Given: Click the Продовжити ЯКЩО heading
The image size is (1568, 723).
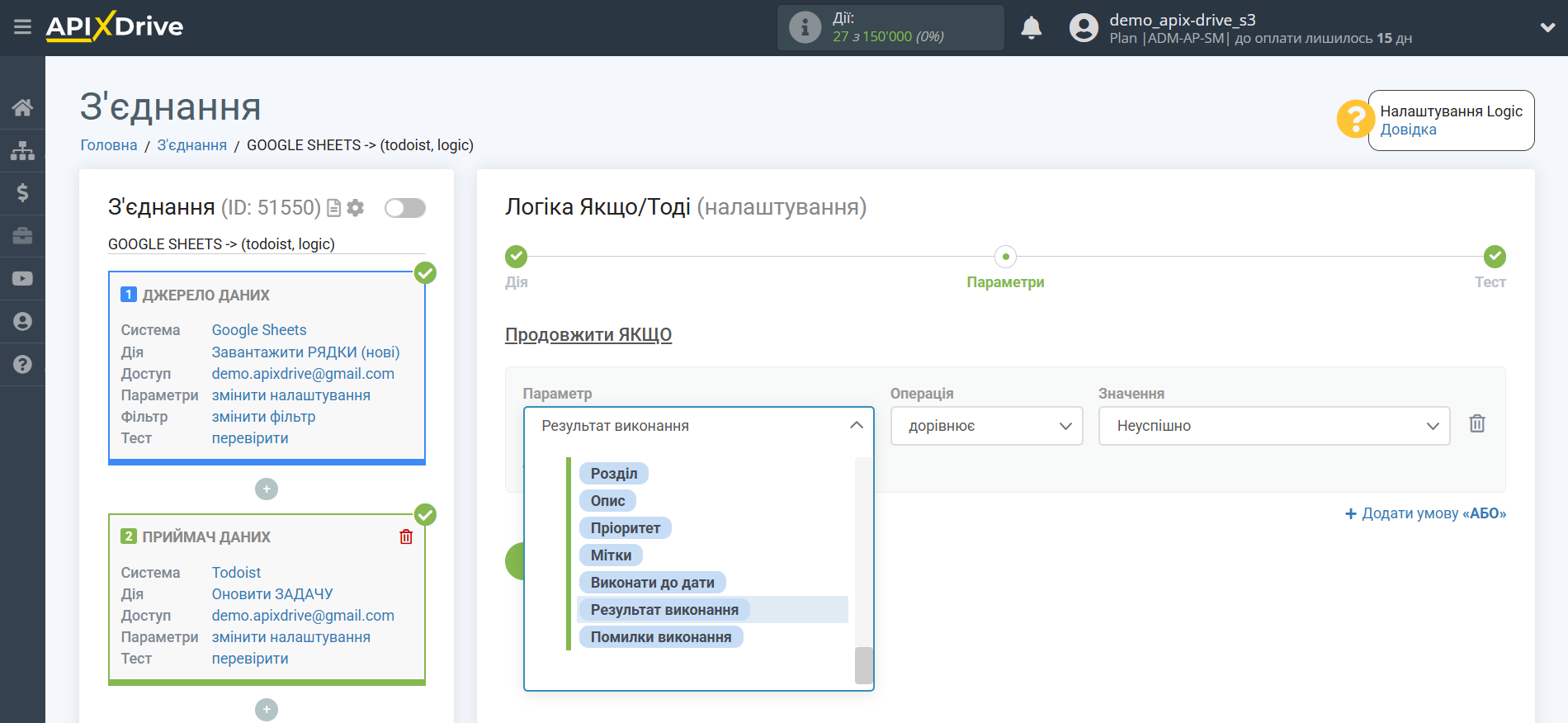Looking at the screenshot, I should pyautogui.click(x=588, y=335).
